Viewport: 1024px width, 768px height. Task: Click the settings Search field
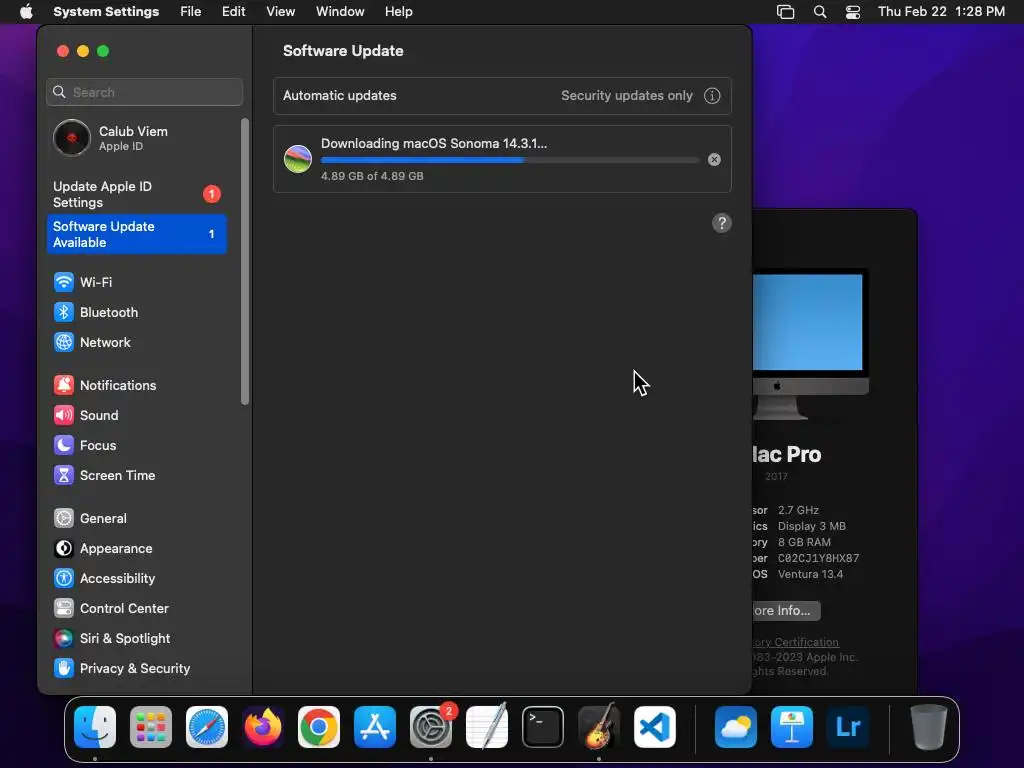coord(144,92)
